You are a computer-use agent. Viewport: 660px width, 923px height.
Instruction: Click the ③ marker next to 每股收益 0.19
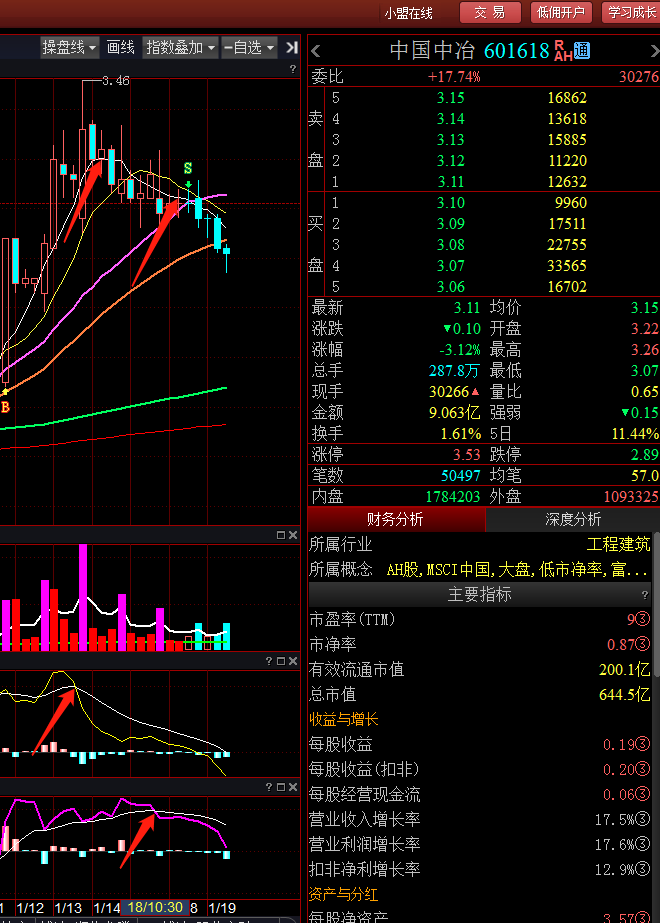tap(643, 745)
